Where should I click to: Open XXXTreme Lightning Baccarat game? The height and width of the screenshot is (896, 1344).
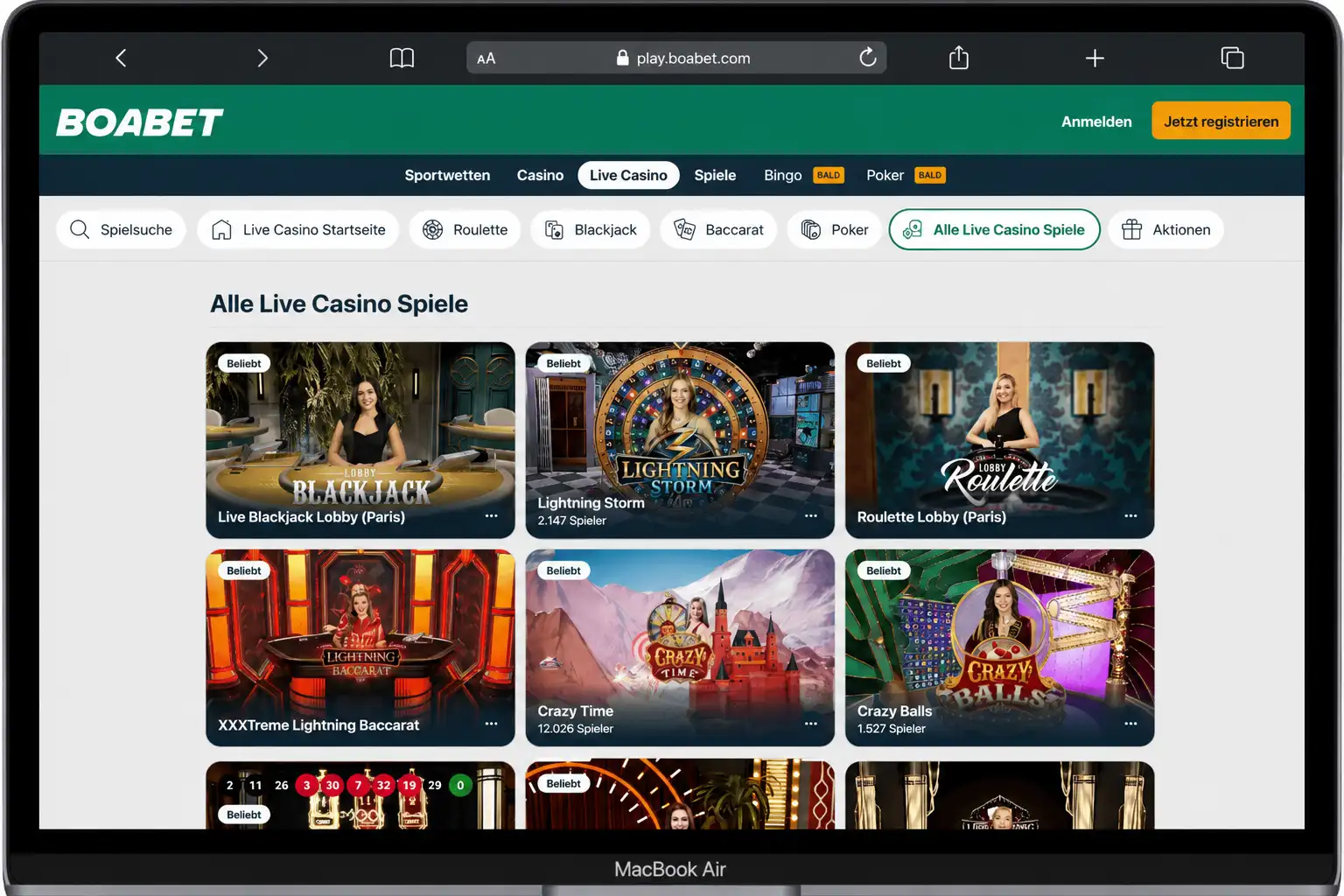[360, 647]
